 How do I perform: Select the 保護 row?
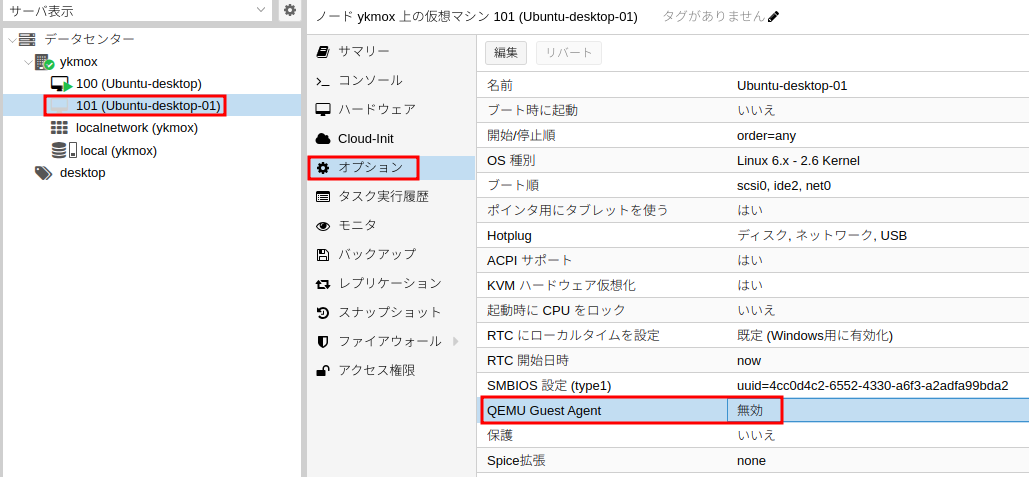point(753,435)
